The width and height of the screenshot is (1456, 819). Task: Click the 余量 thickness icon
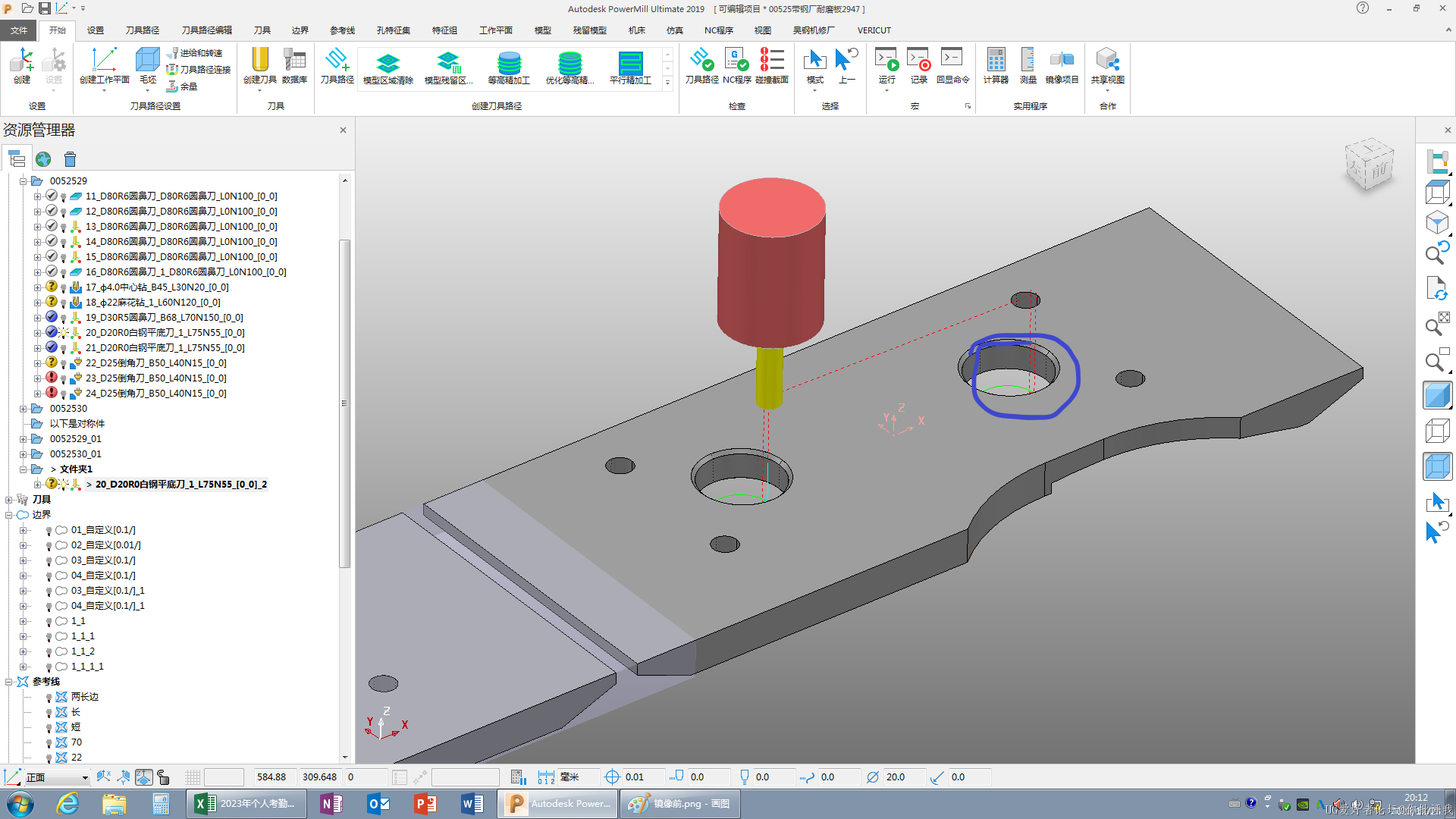coord(182,86)
